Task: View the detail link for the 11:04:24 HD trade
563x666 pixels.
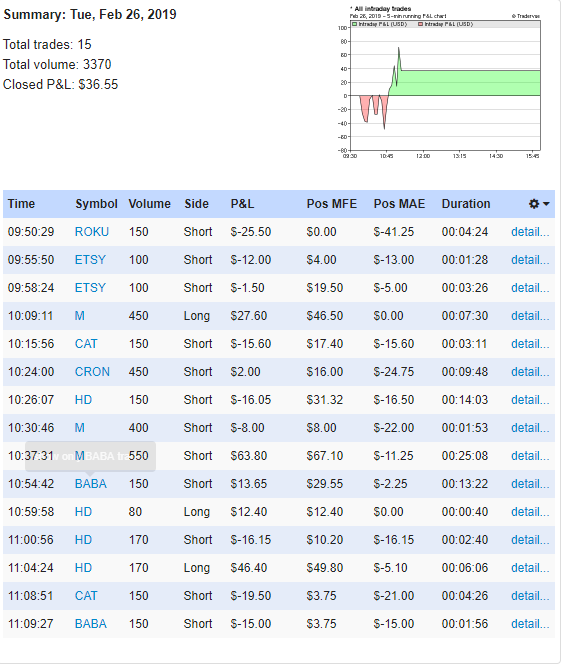Action: (x=530, y=568)
